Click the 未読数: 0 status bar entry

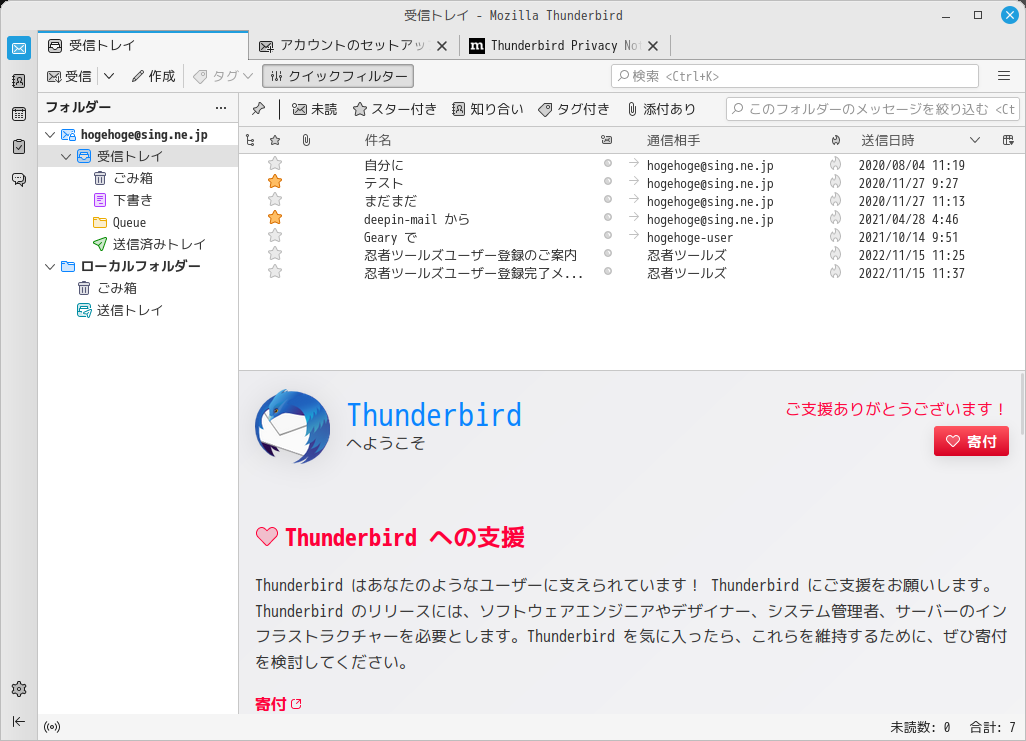click(920, 727)
